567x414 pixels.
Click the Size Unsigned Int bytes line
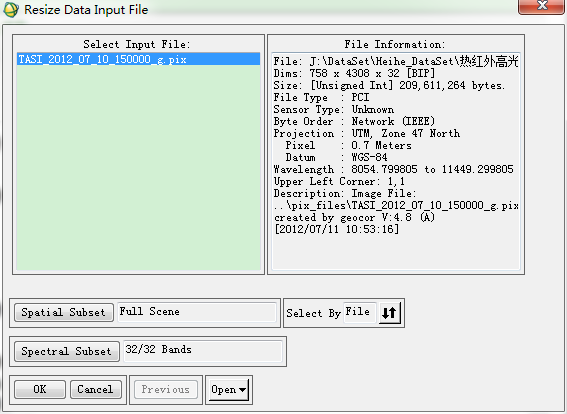(x=389, y=85)
